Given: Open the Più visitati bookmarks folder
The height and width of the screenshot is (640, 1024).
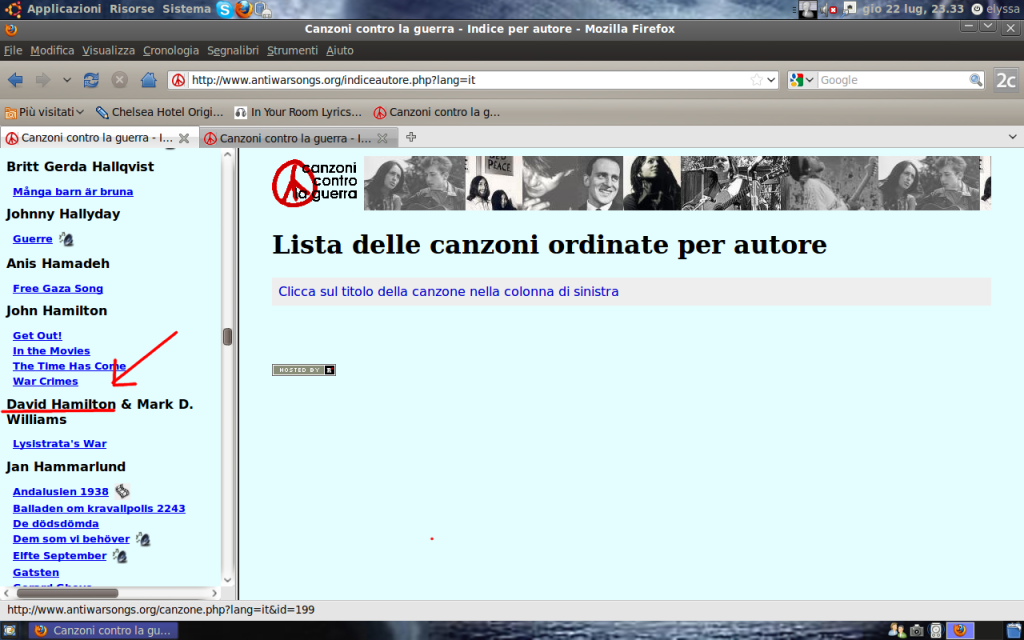Looking at the screenshot, I should (45, 112).
